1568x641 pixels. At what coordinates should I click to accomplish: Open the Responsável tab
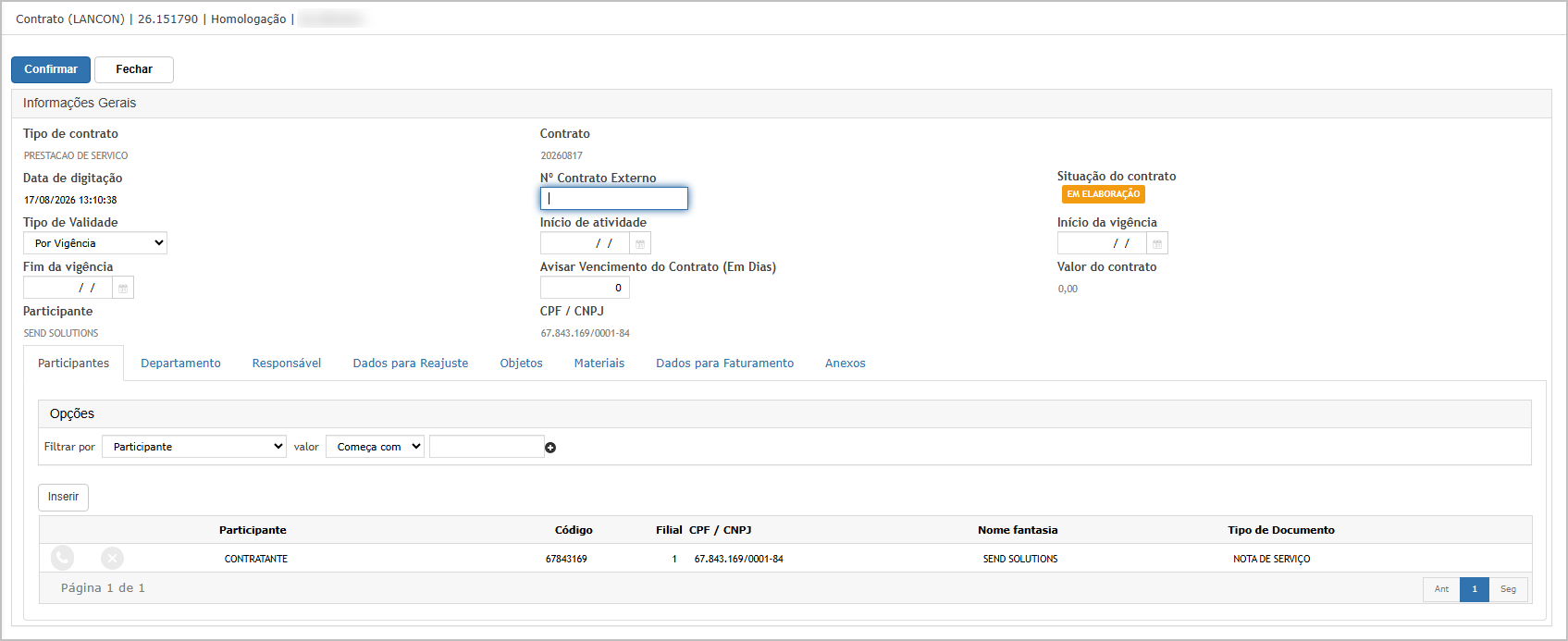coord(287,364)
